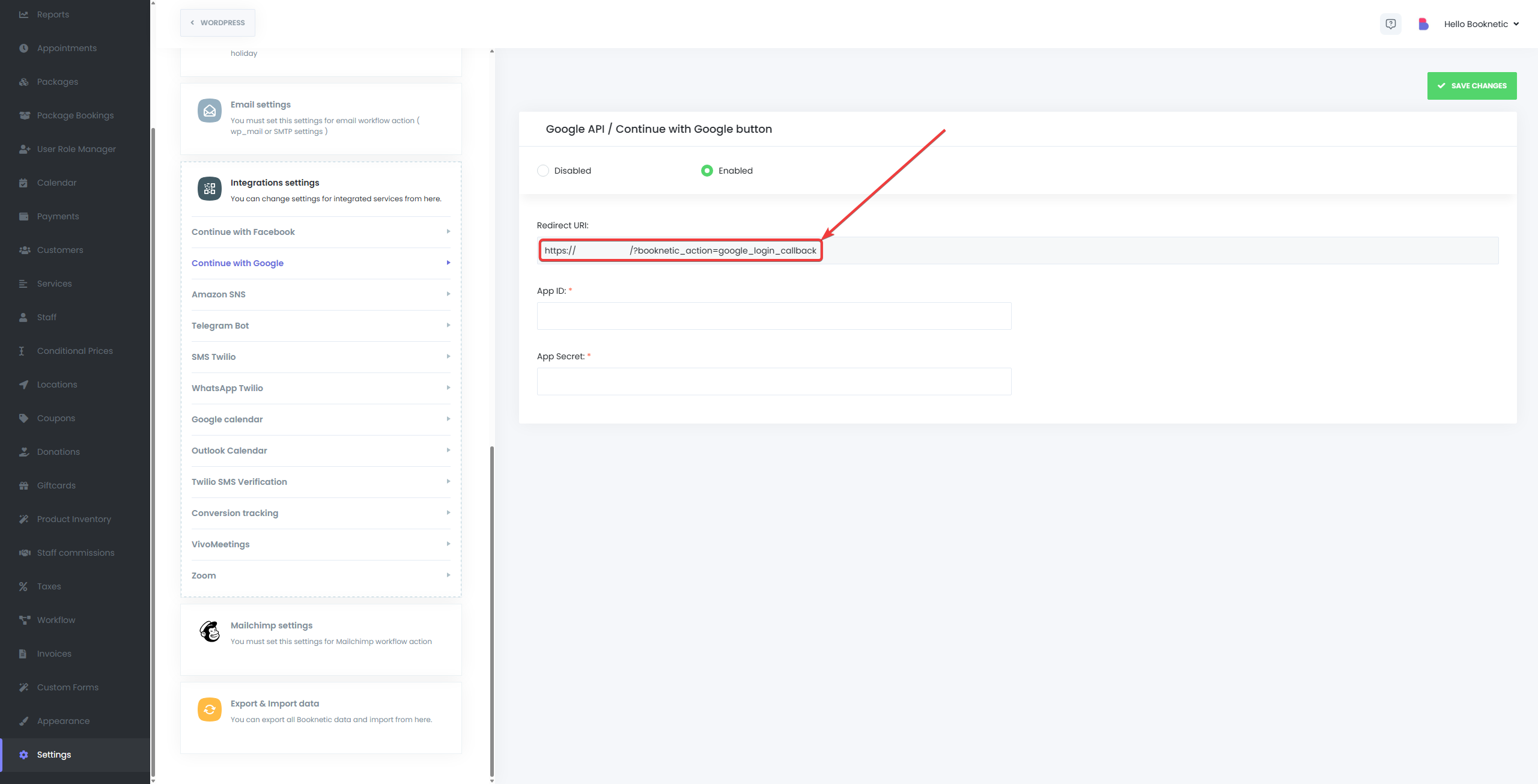Click the Donations hand icon
1538x784 pixels.
tap(23, 452)
